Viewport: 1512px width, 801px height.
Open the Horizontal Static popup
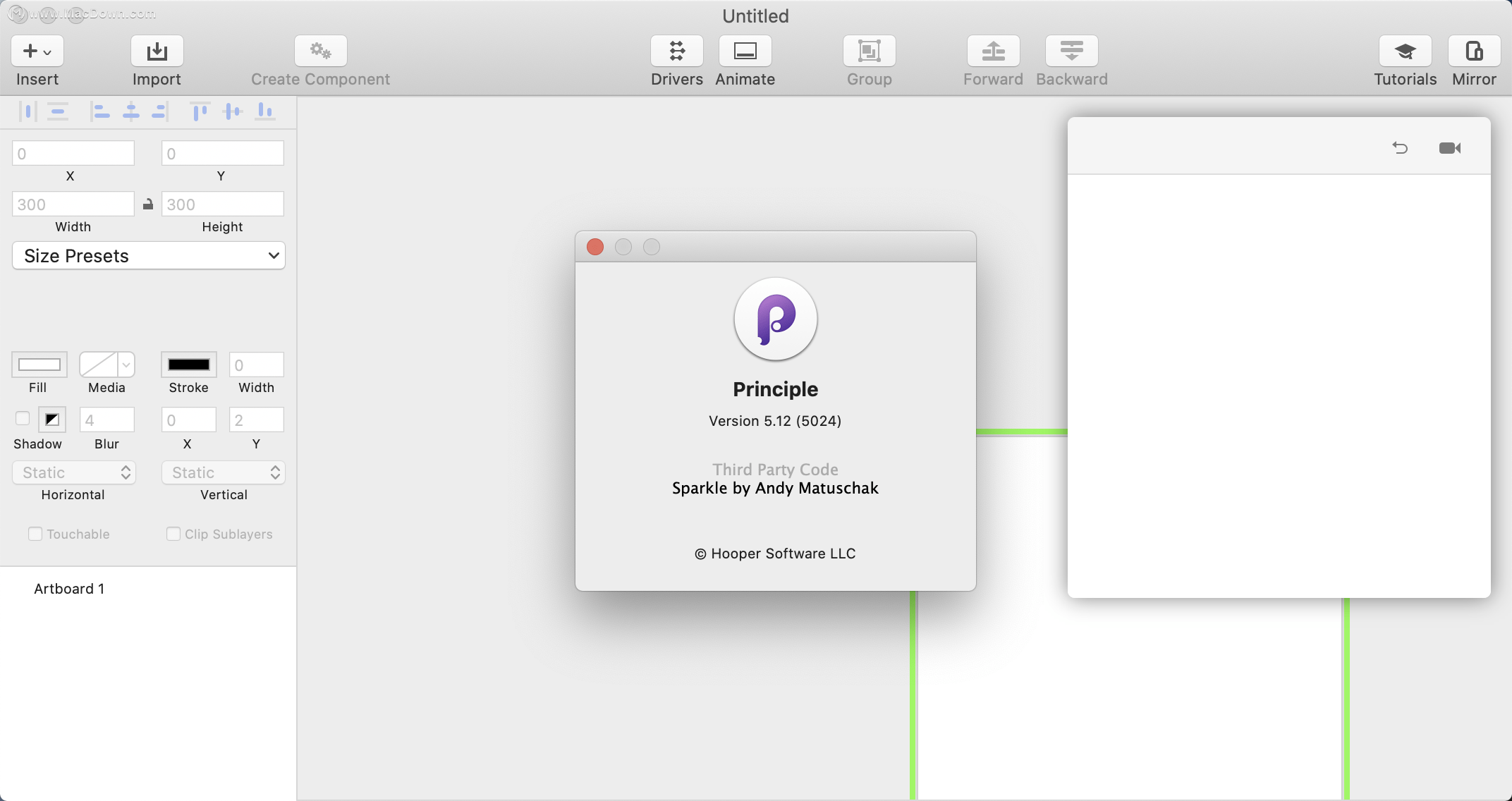point(74,472)
